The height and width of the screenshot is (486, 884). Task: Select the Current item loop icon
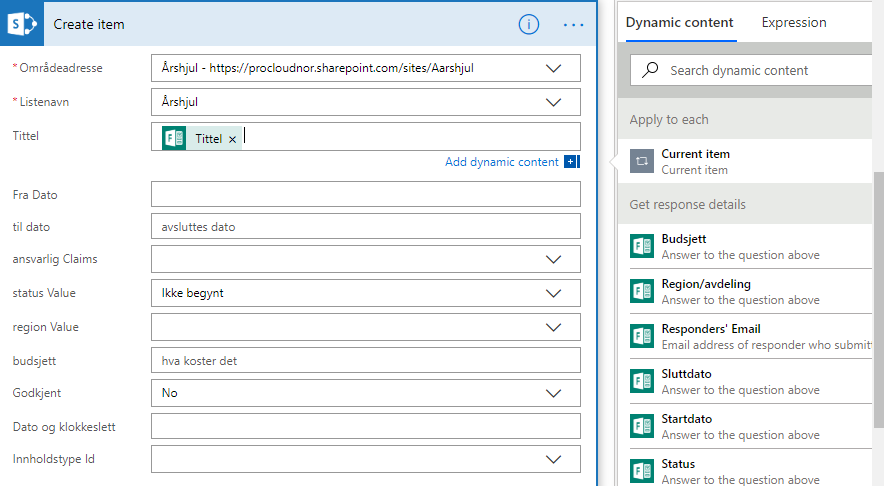(641, 161)
